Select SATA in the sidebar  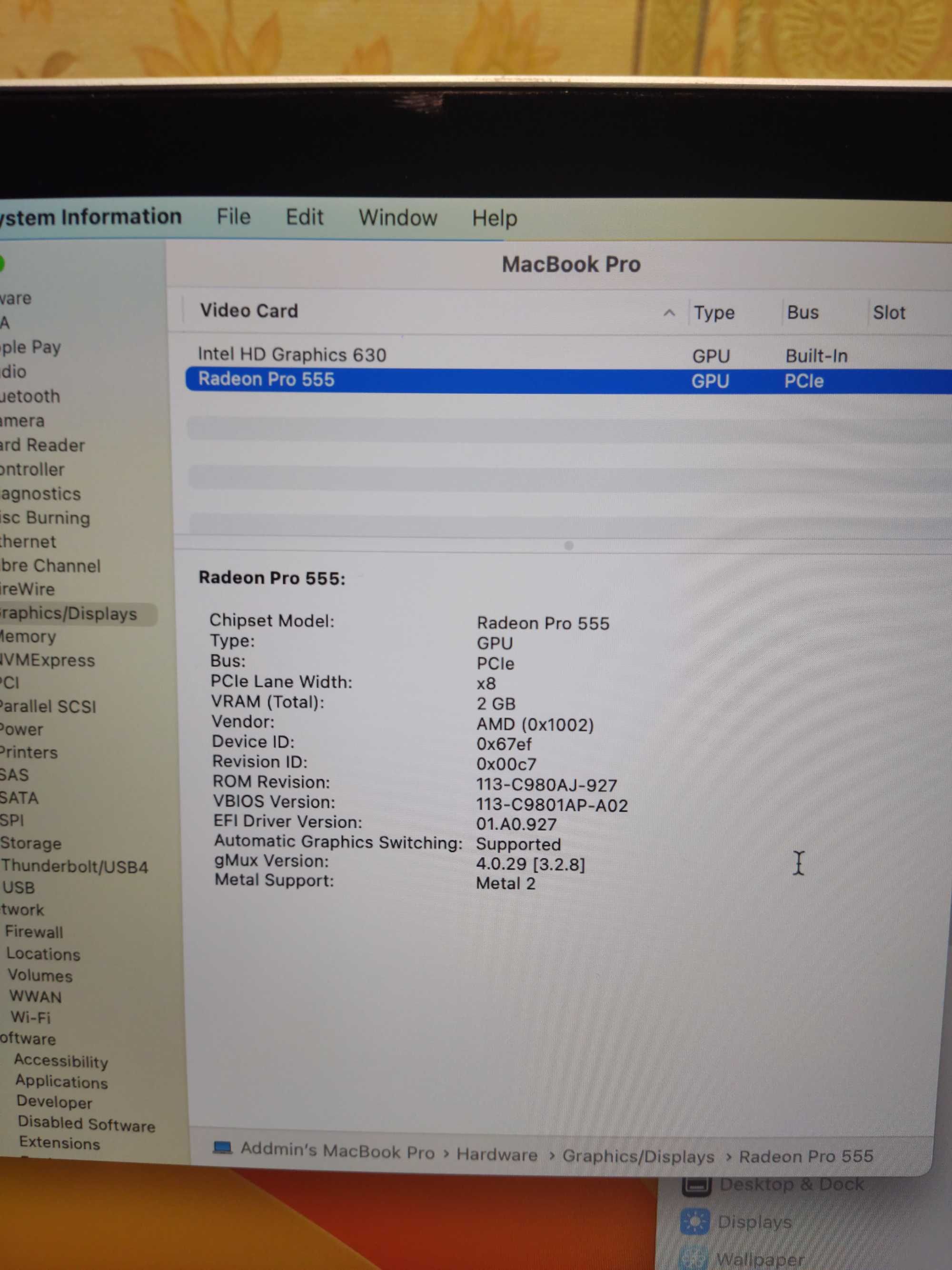pos(20,798)
